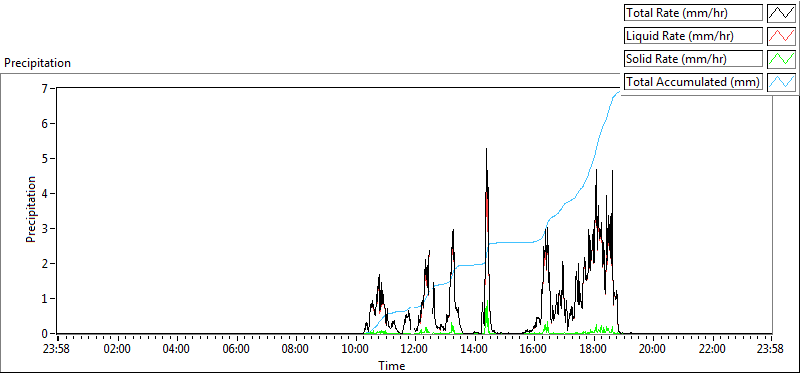Click the rightmost 23:58 time label
The image size is (800, 373).
tap(770, 349)
